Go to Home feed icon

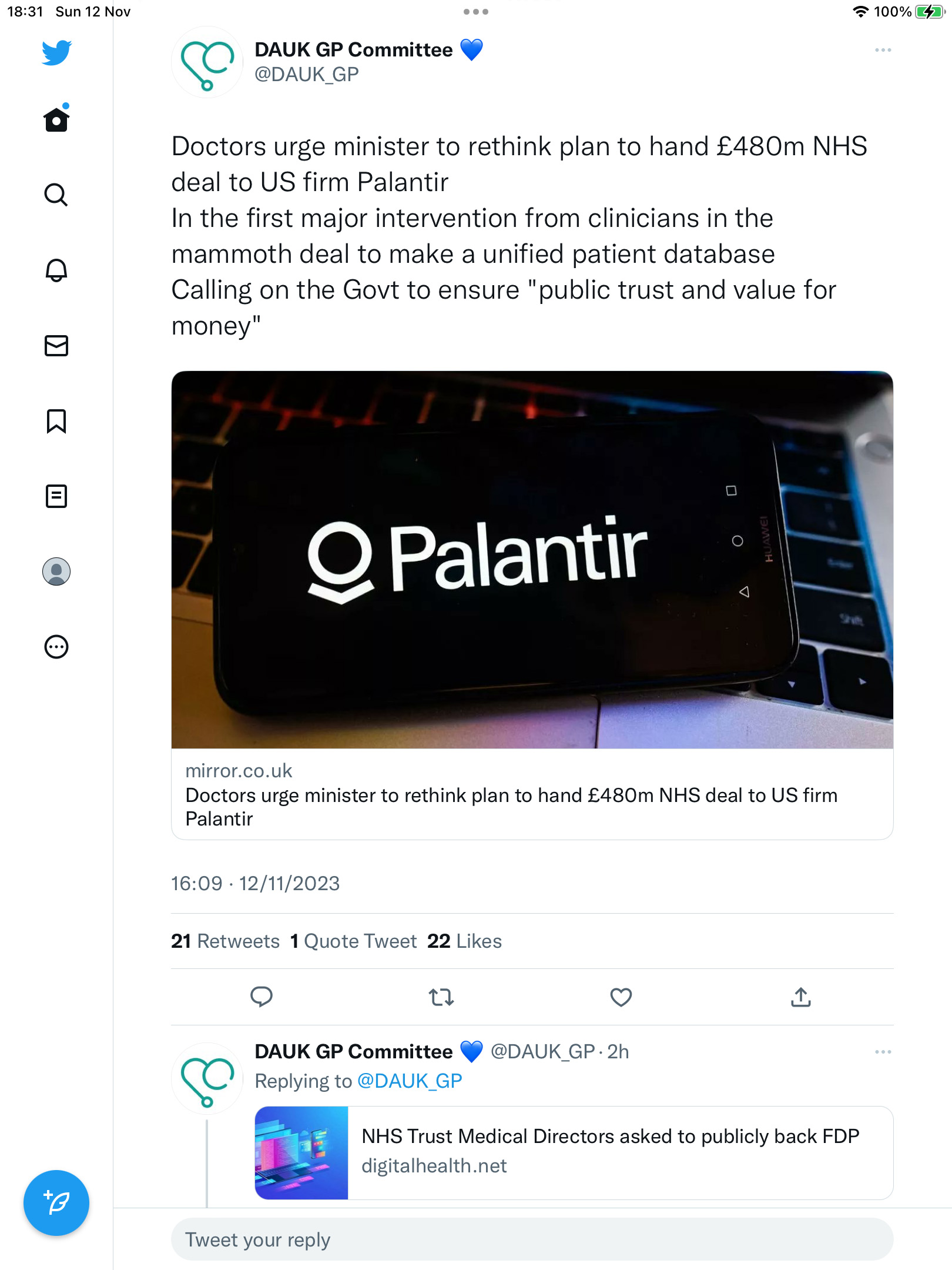(x=56, y=118)
